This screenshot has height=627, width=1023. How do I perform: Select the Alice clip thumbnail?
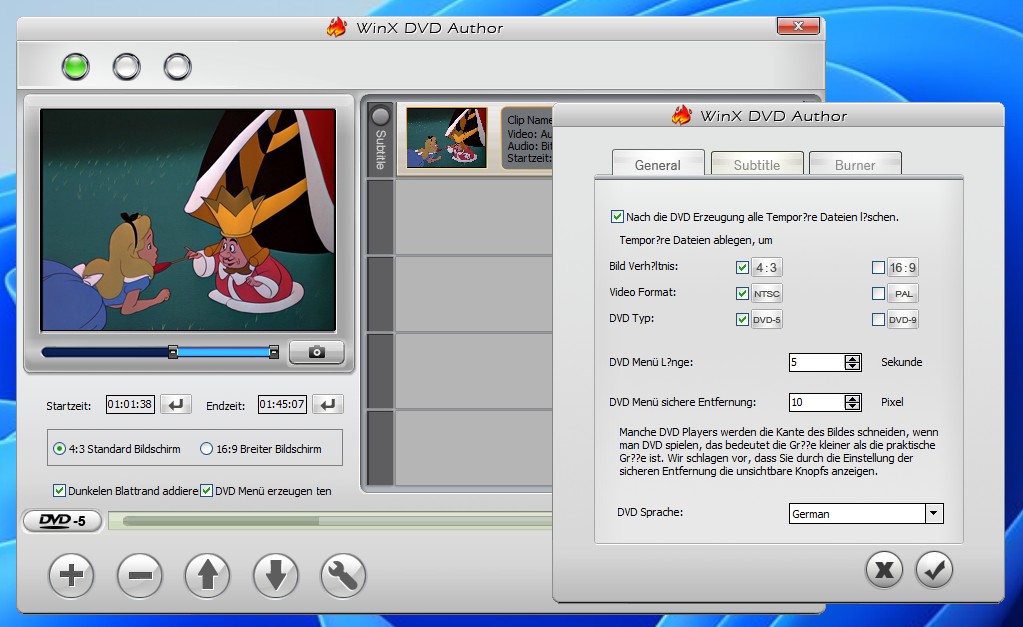click(447, 138)
